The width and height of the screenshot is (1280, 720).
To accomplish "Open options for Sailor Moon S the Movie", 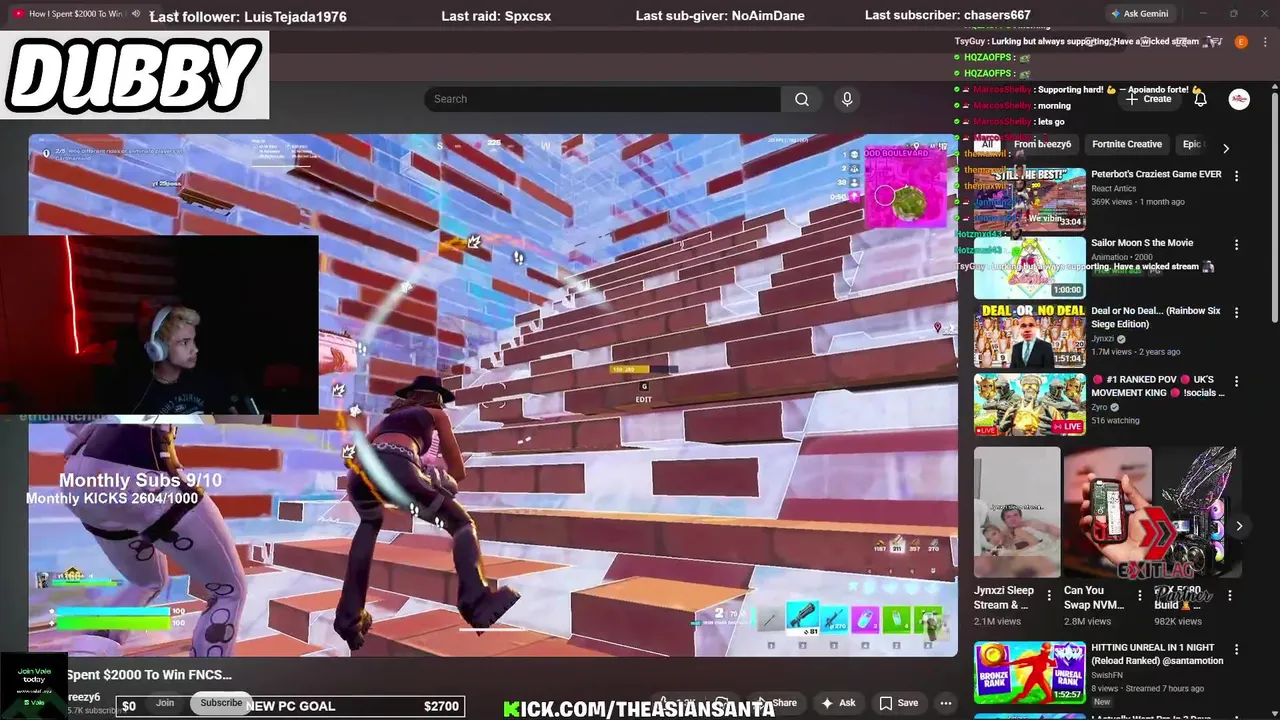I will 1236,244.
